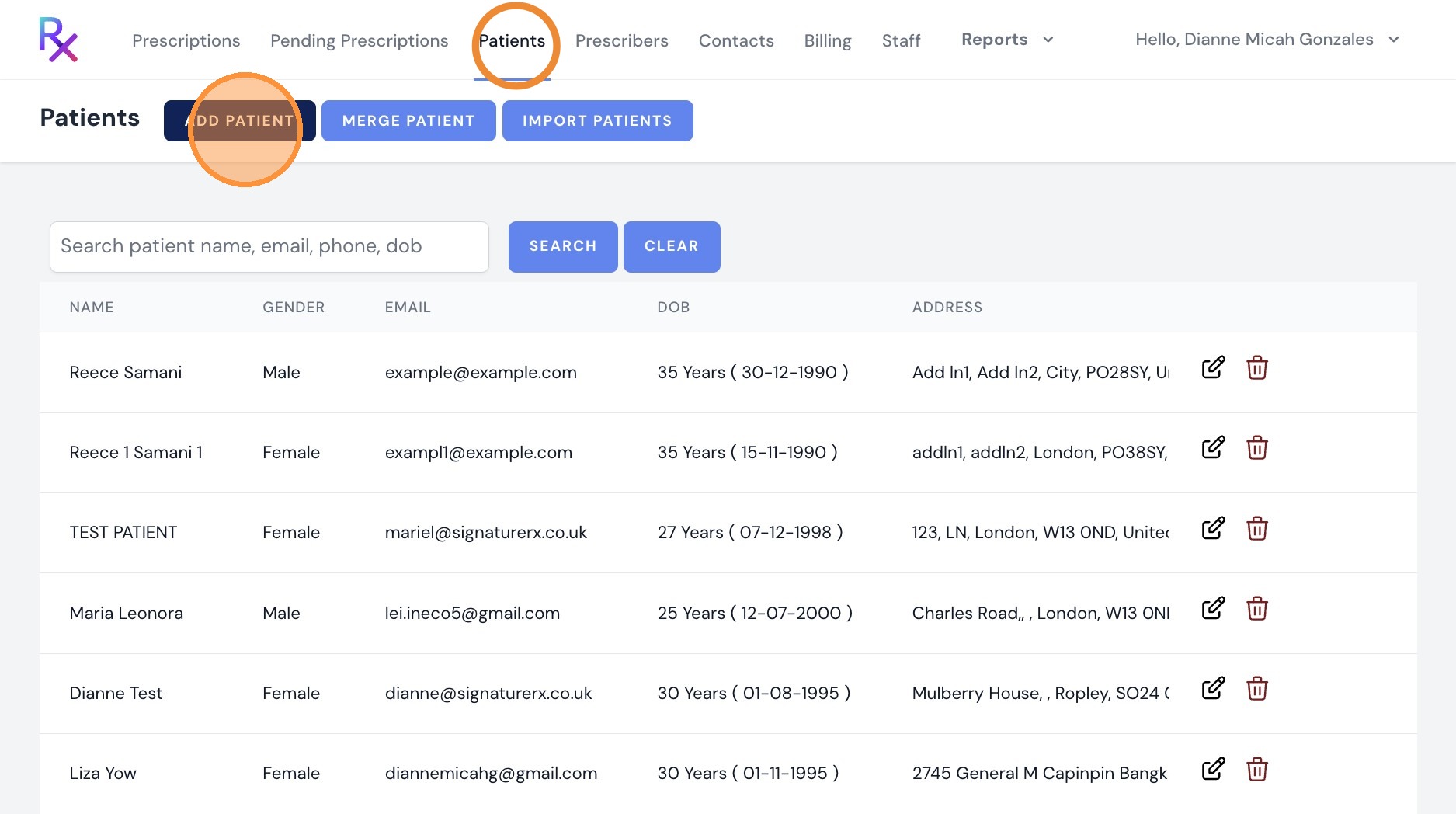Trash icon for Maria Leonora
Image resolution: width=1456 pixels, height=814 pixels.
[1257, 608]
